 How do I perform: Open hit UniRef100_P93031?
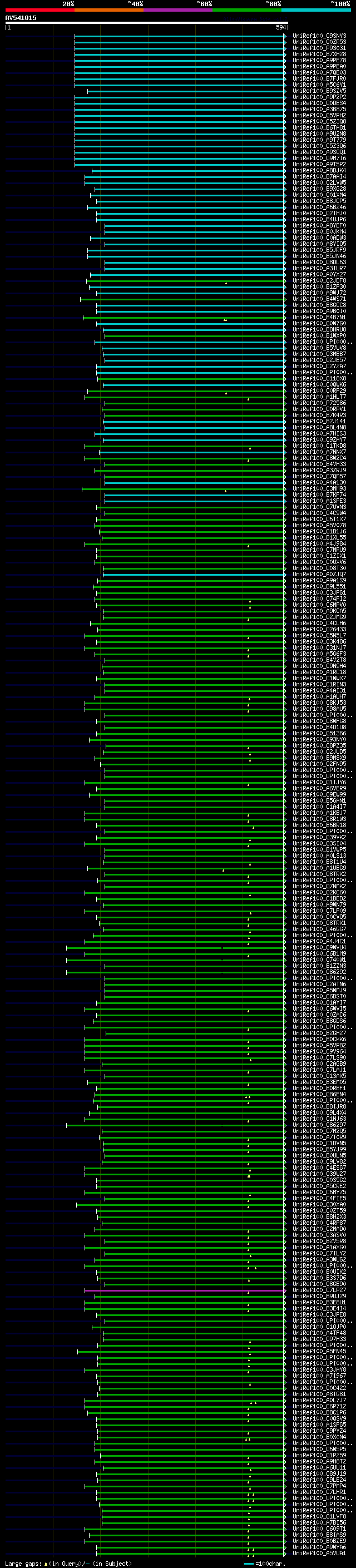coord(319,48)
